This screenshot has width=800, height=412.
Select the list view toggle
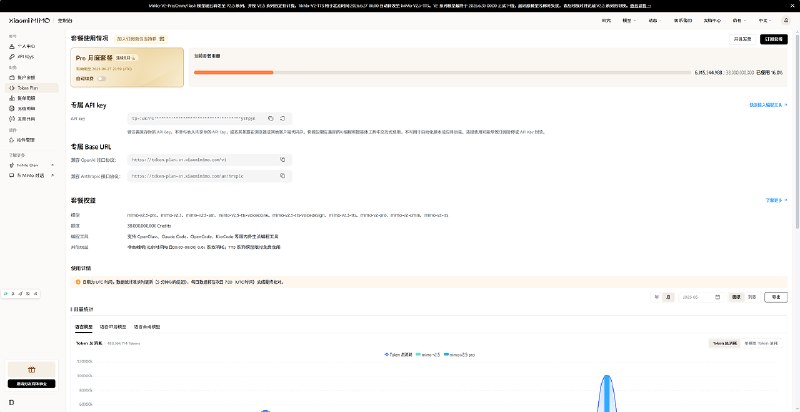(752, 297)
